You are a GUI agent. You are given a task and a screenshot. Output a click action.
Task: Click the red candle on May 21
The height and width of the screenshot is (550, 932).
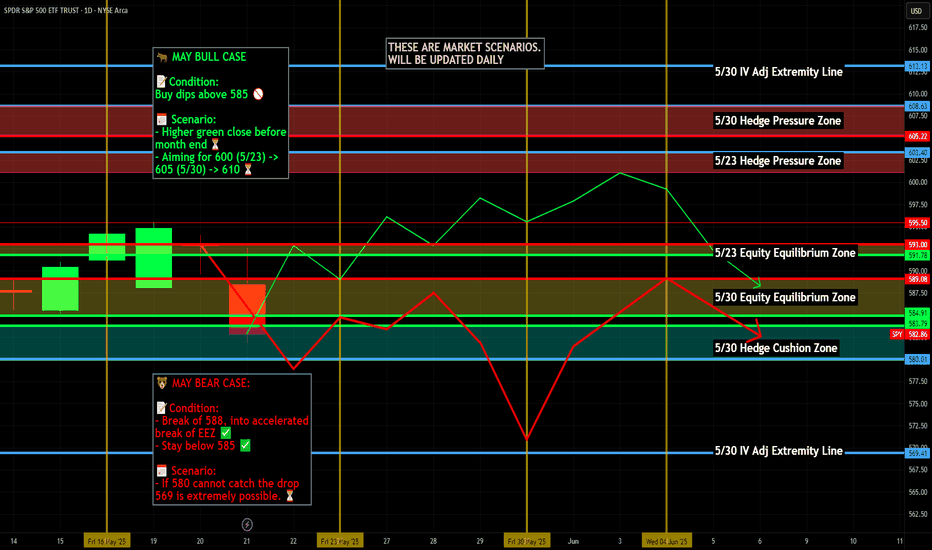(x=247, y=309)
